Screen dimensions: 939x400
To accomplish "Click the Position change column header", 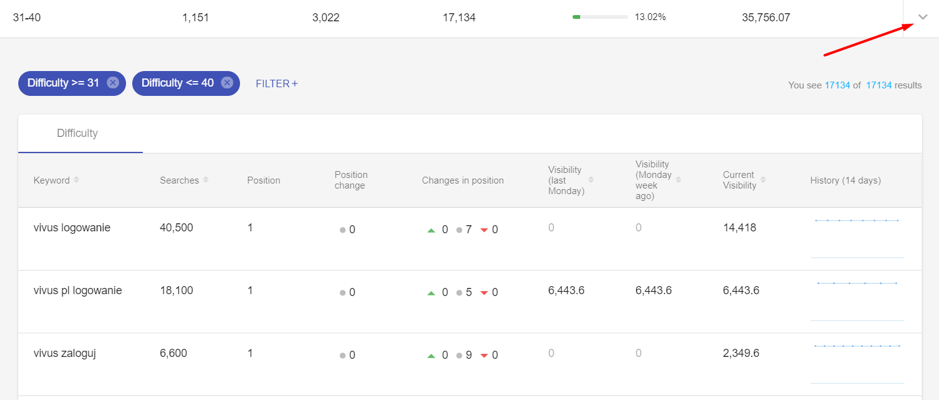I will click(351, 180).
